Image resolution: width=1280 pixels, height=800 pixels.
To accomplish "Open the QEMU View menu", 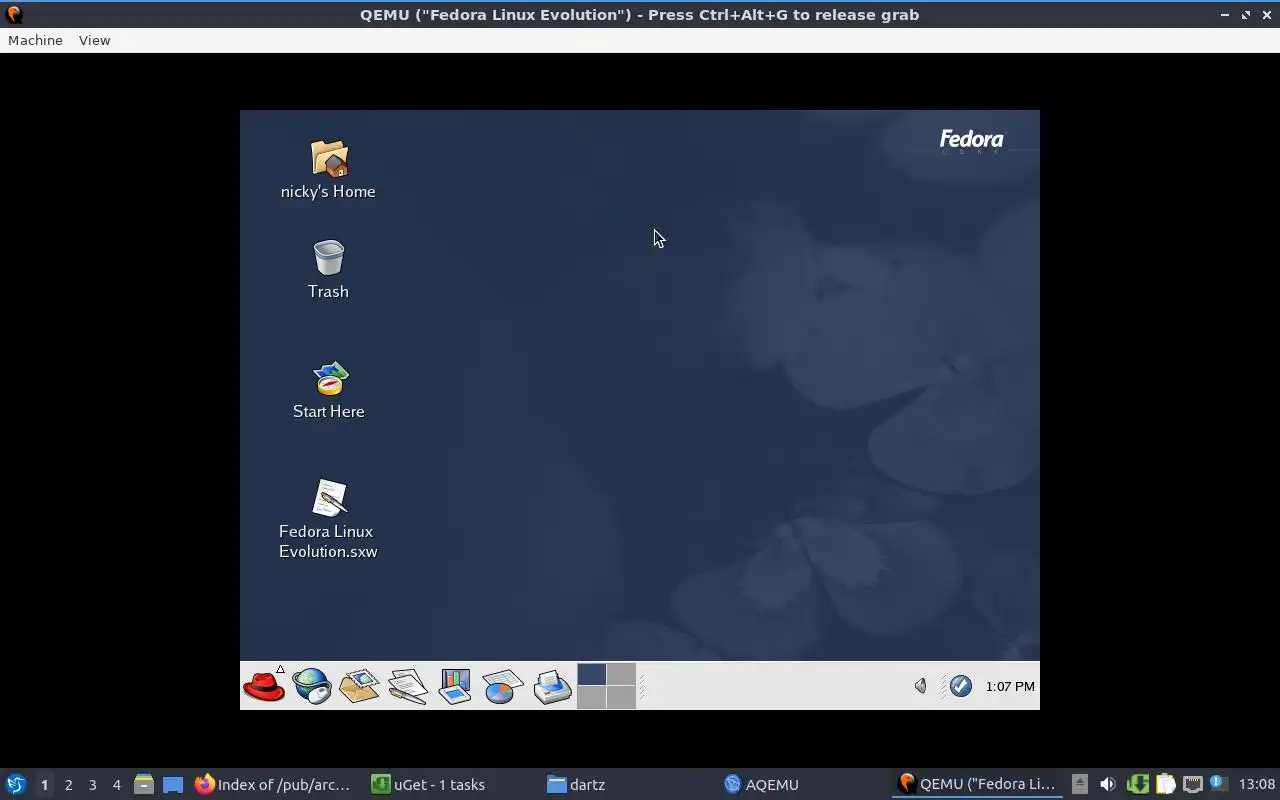I will 94,40.
